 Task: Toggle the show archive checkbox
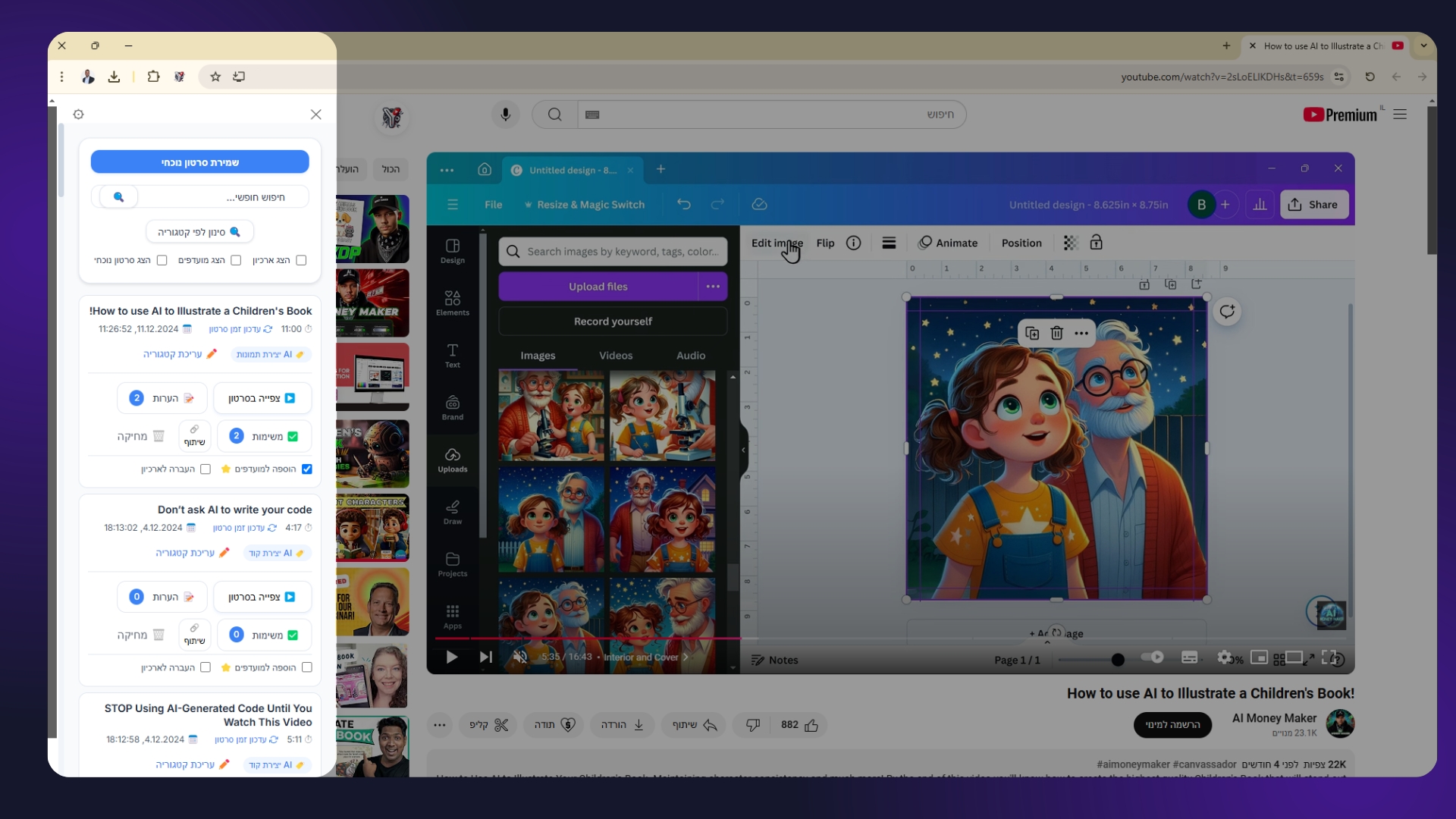301,260
